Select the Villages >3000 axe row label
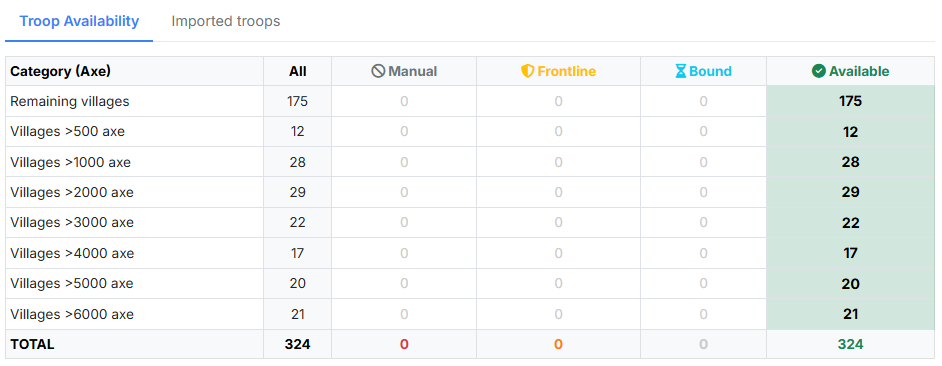This screenshot has height=366, width=942. coord(72,223)
